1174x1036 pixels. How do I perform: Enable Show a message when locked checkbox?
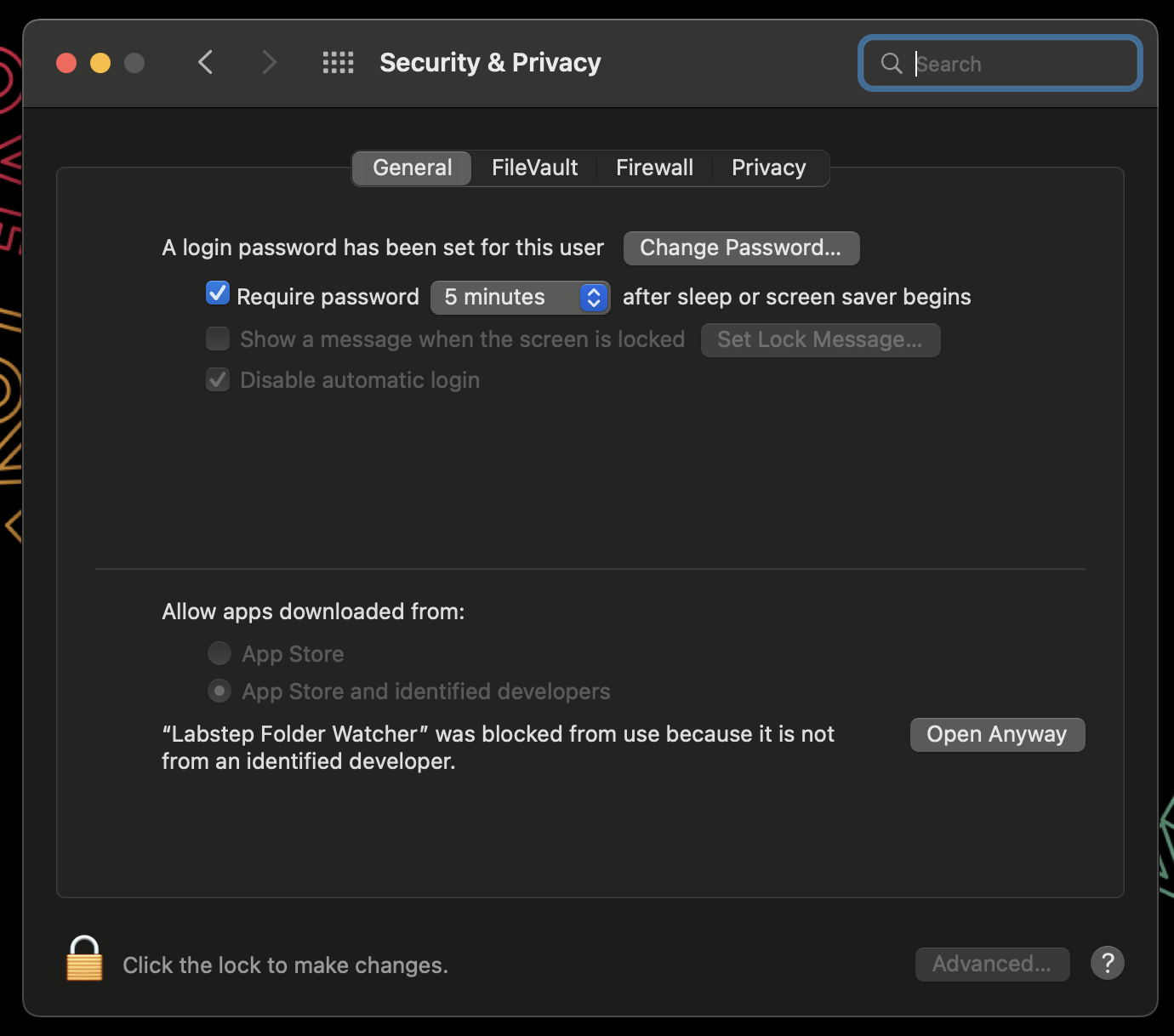point(218,339)
